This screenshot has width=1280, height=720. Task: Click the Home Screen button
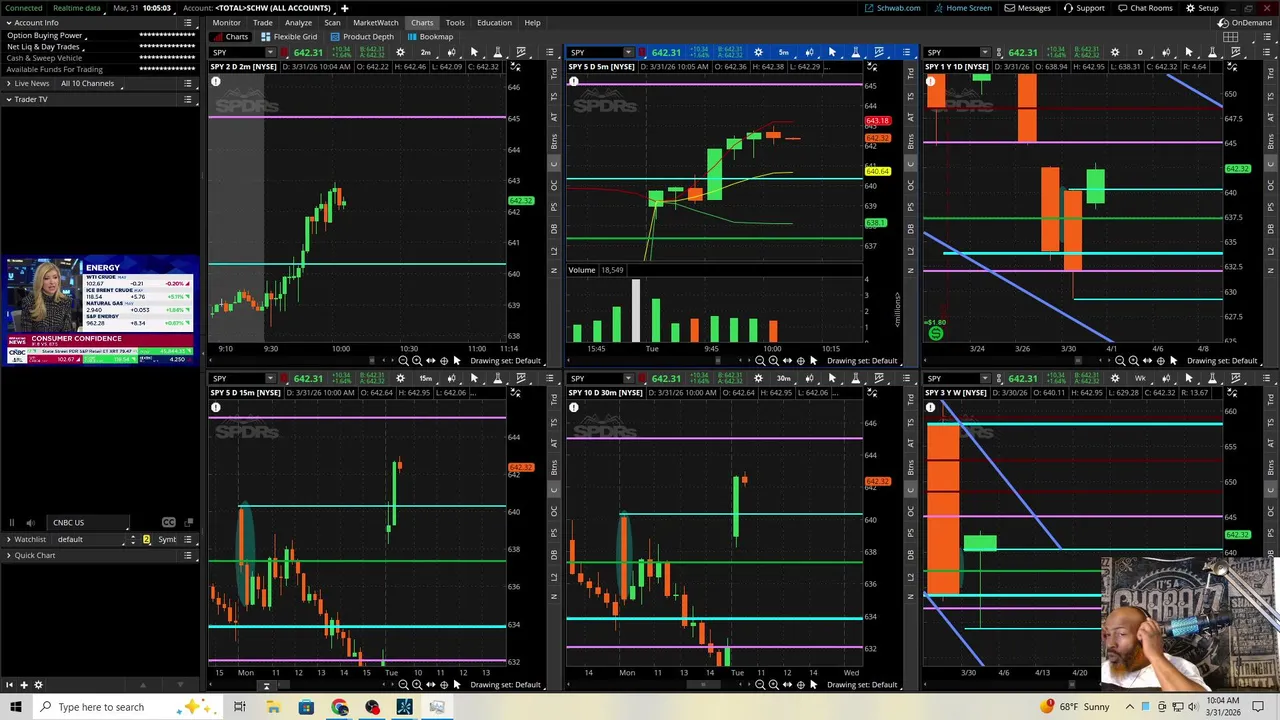point(963,8)
